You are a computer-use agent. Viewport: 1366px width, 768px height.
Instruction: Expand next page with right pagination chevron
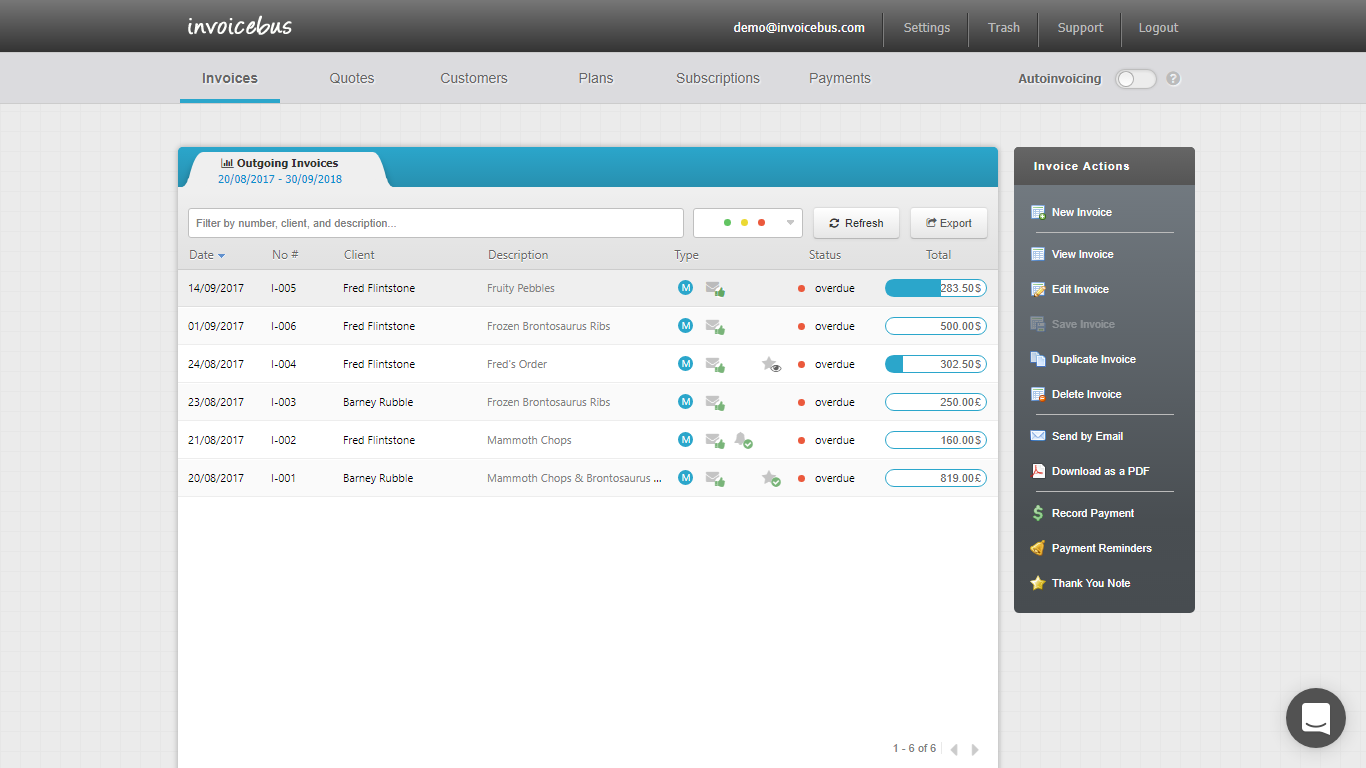click(x=975, y=748)
